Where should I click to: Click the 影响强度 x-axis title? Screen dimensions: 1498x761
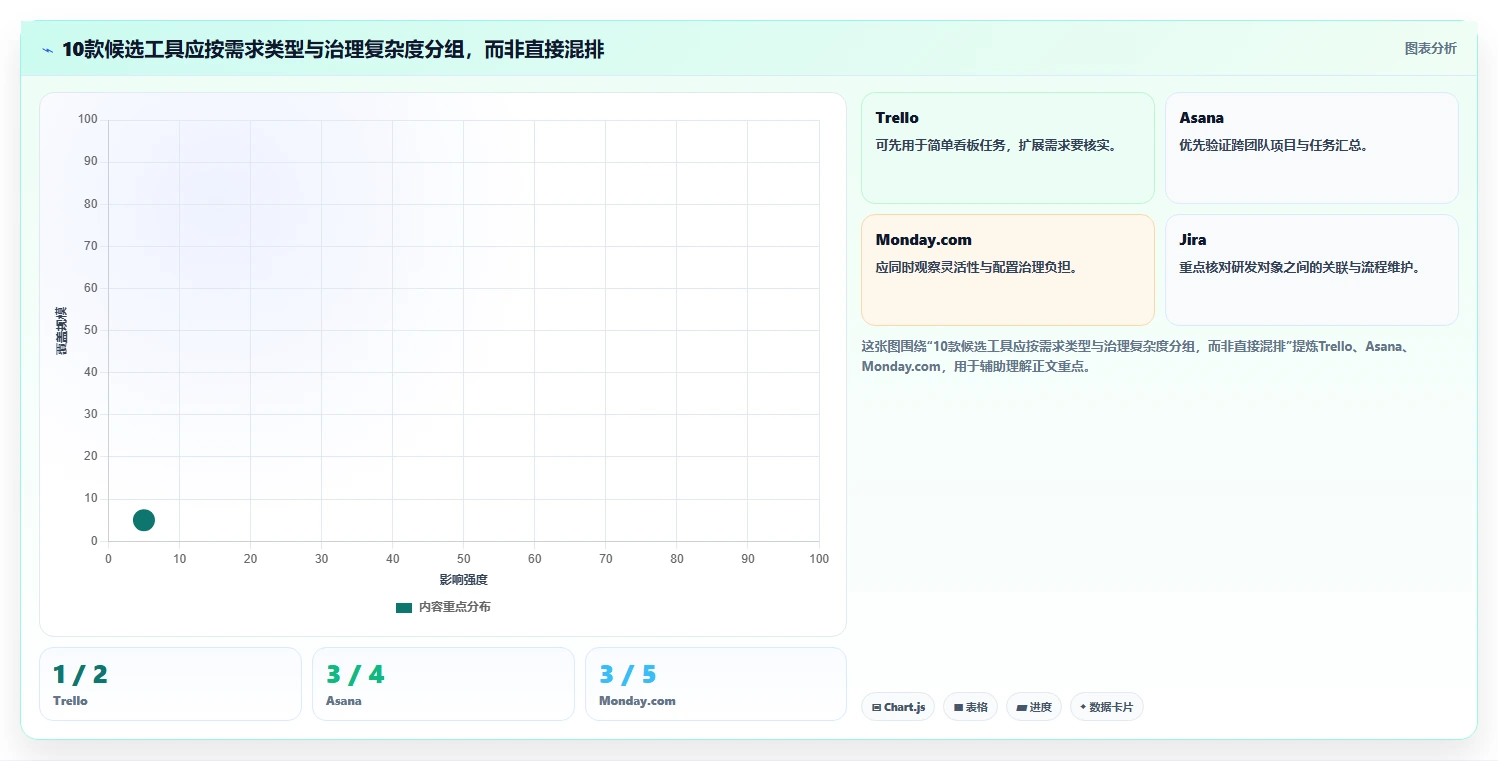(463, 580)
